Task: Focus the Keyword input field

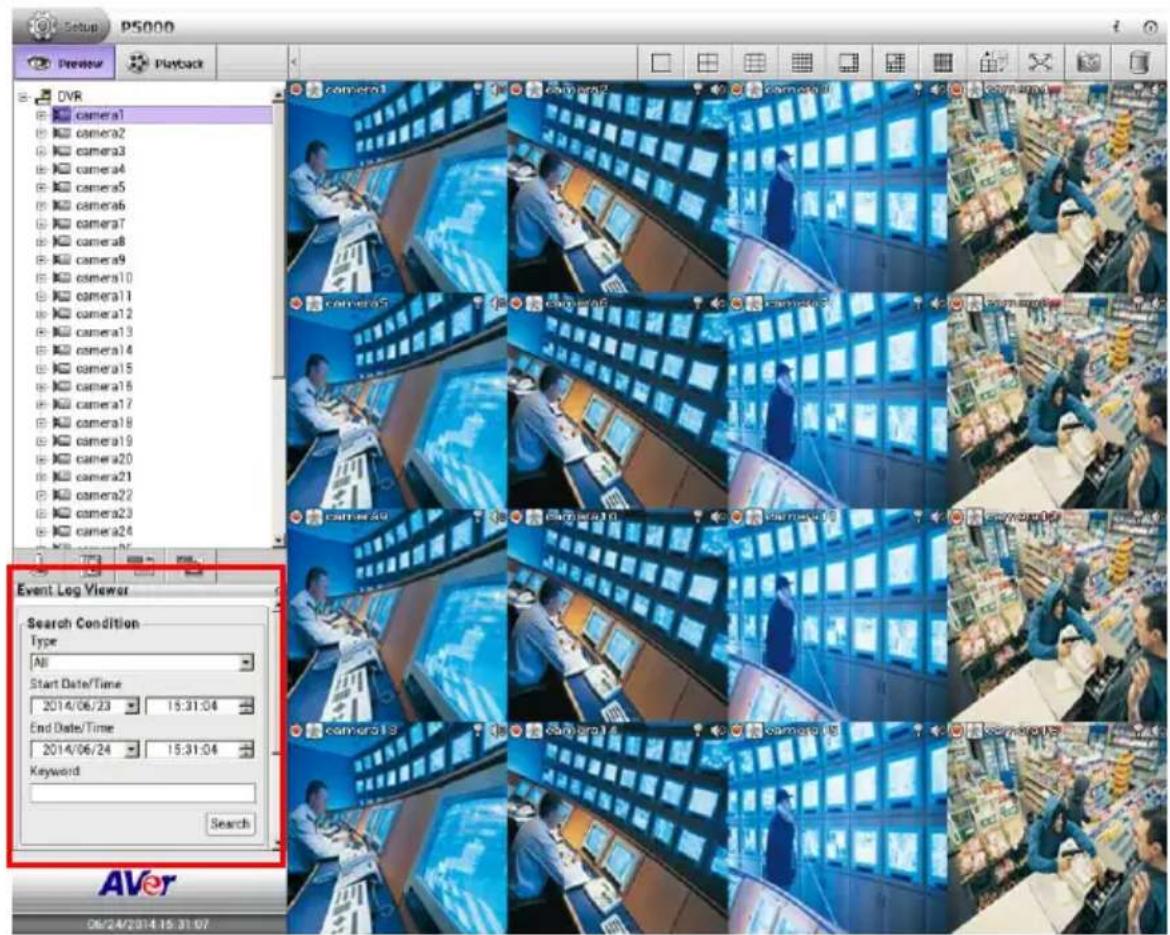Action: click(142, 792)
